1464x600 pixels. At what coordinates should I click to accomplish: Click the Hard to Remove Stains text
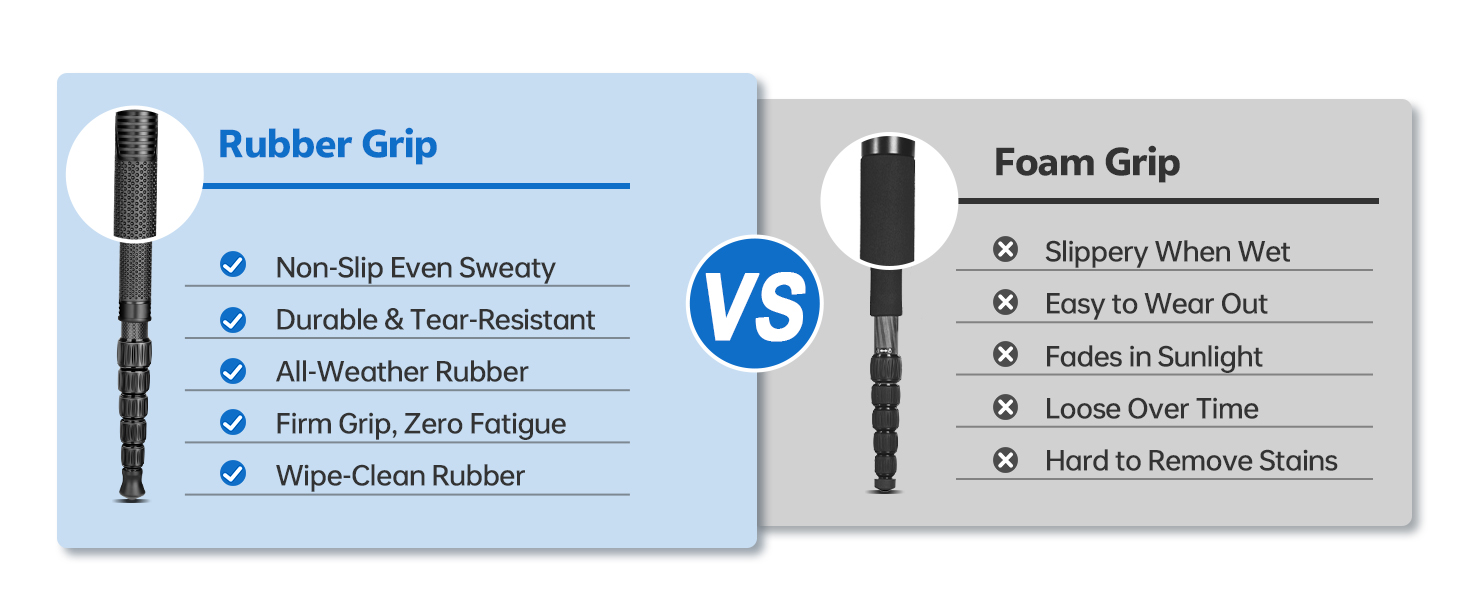1191,461
